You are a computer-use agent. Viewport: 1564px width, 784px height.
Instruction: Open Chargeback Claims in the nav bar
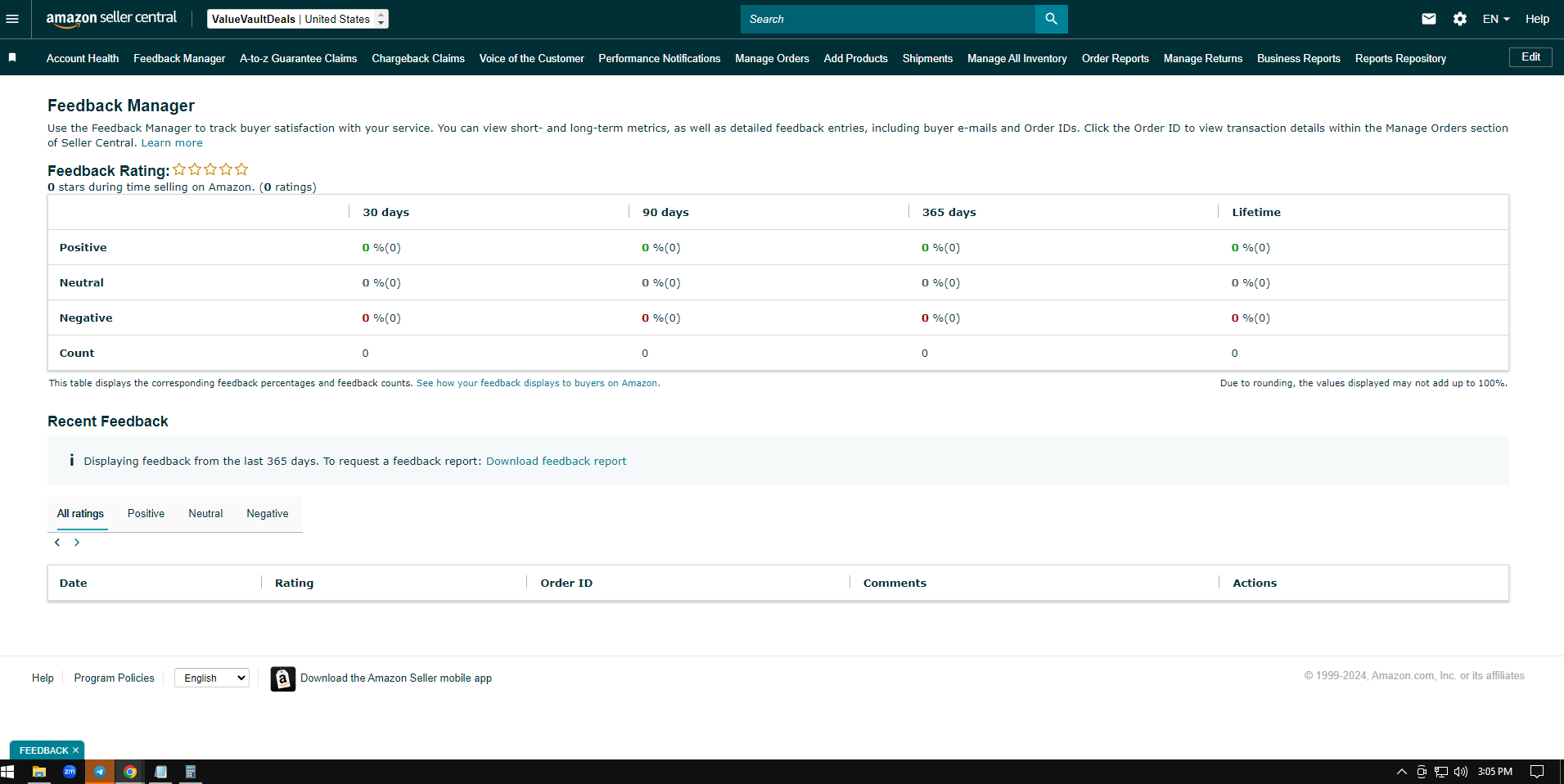[418, 58]
